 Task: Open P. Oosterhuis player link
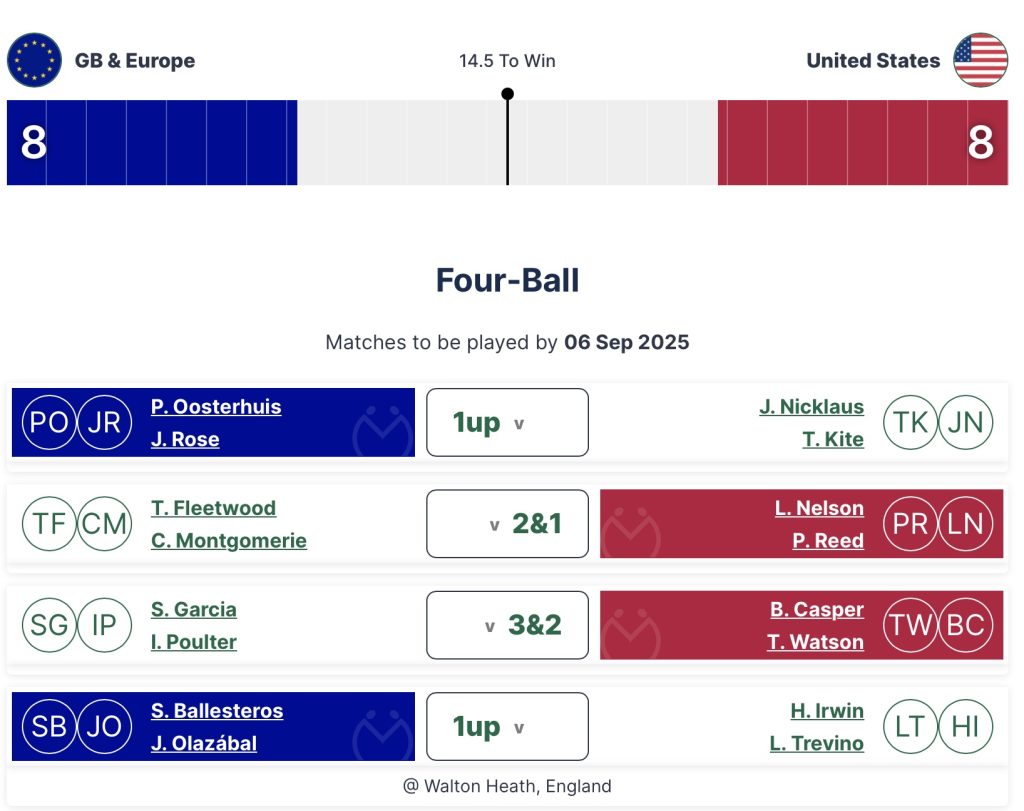tap(216, 407)
